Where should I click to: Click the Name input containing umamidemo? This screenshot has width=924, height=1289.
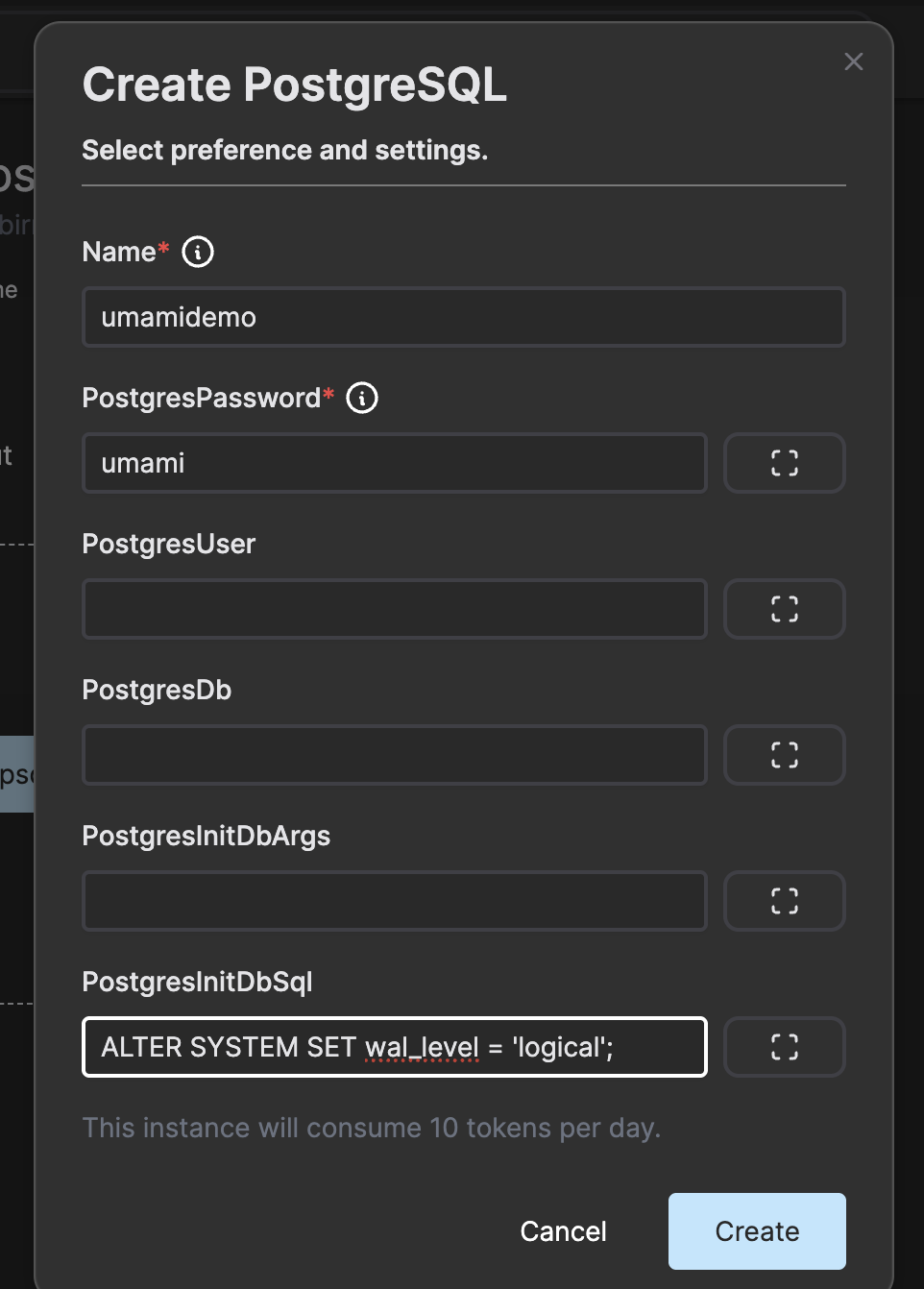tap(464, 317)
